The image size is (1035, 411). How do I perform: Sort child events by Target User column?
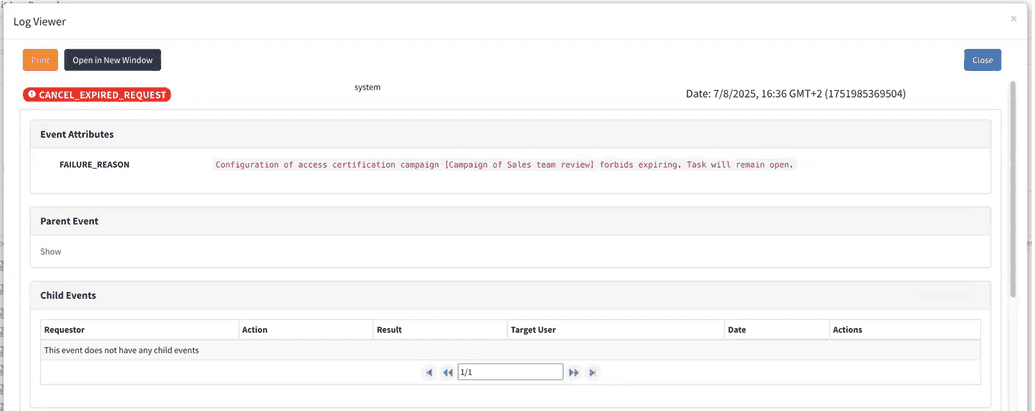click(x=533, y=330)
